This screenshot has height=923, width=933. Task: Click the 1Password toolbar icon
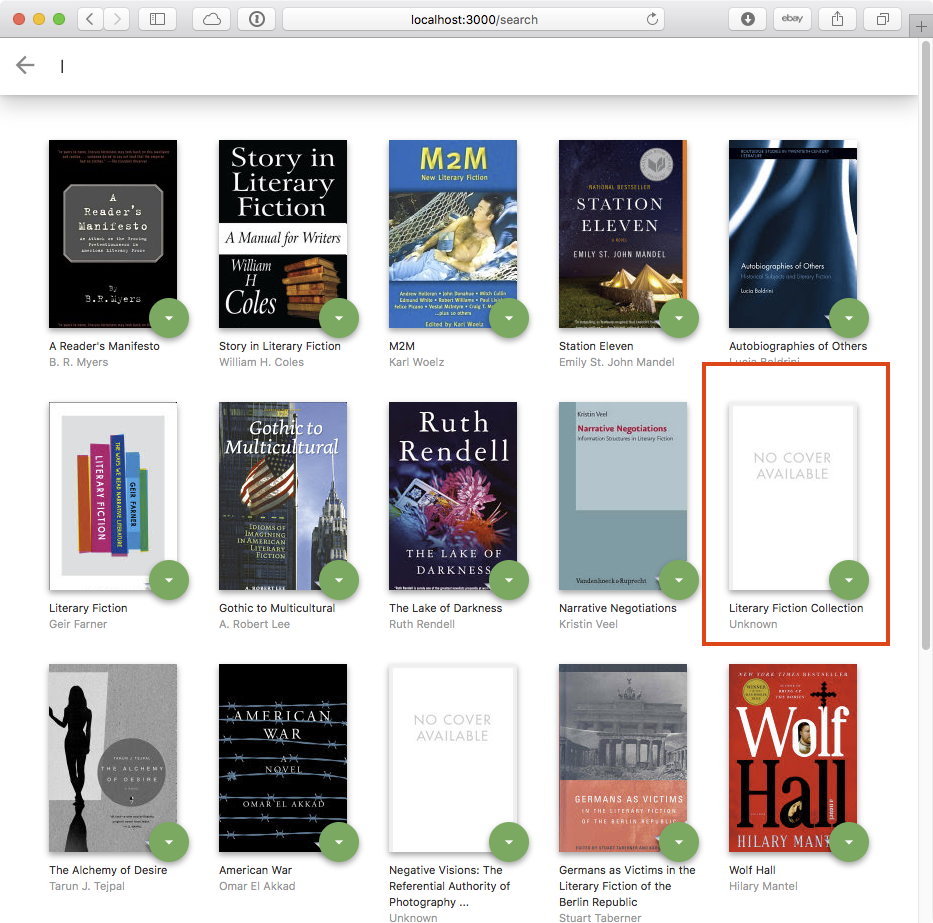point(256,19)
